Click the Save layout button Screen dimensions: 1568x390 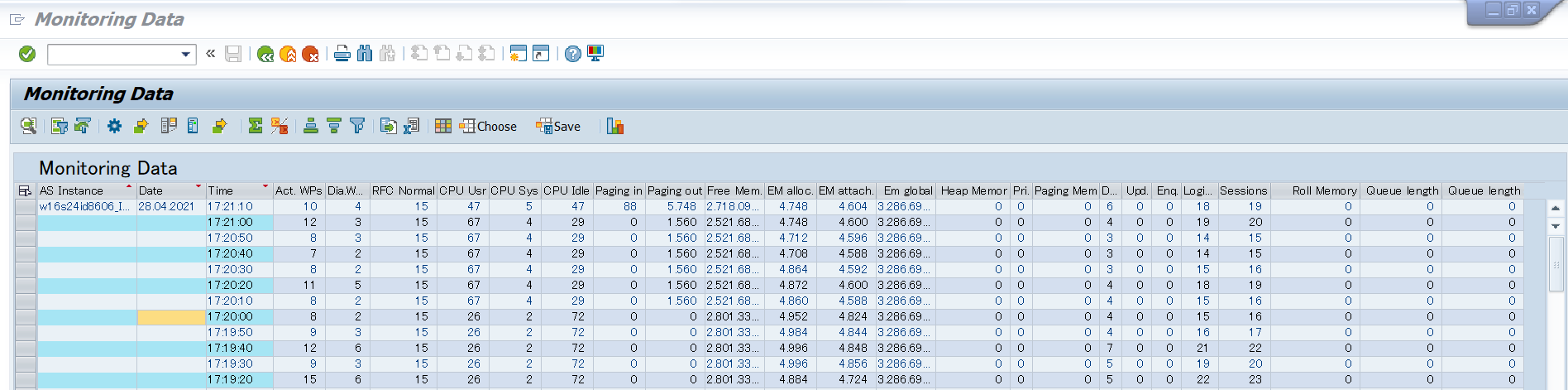pos(558,126)
